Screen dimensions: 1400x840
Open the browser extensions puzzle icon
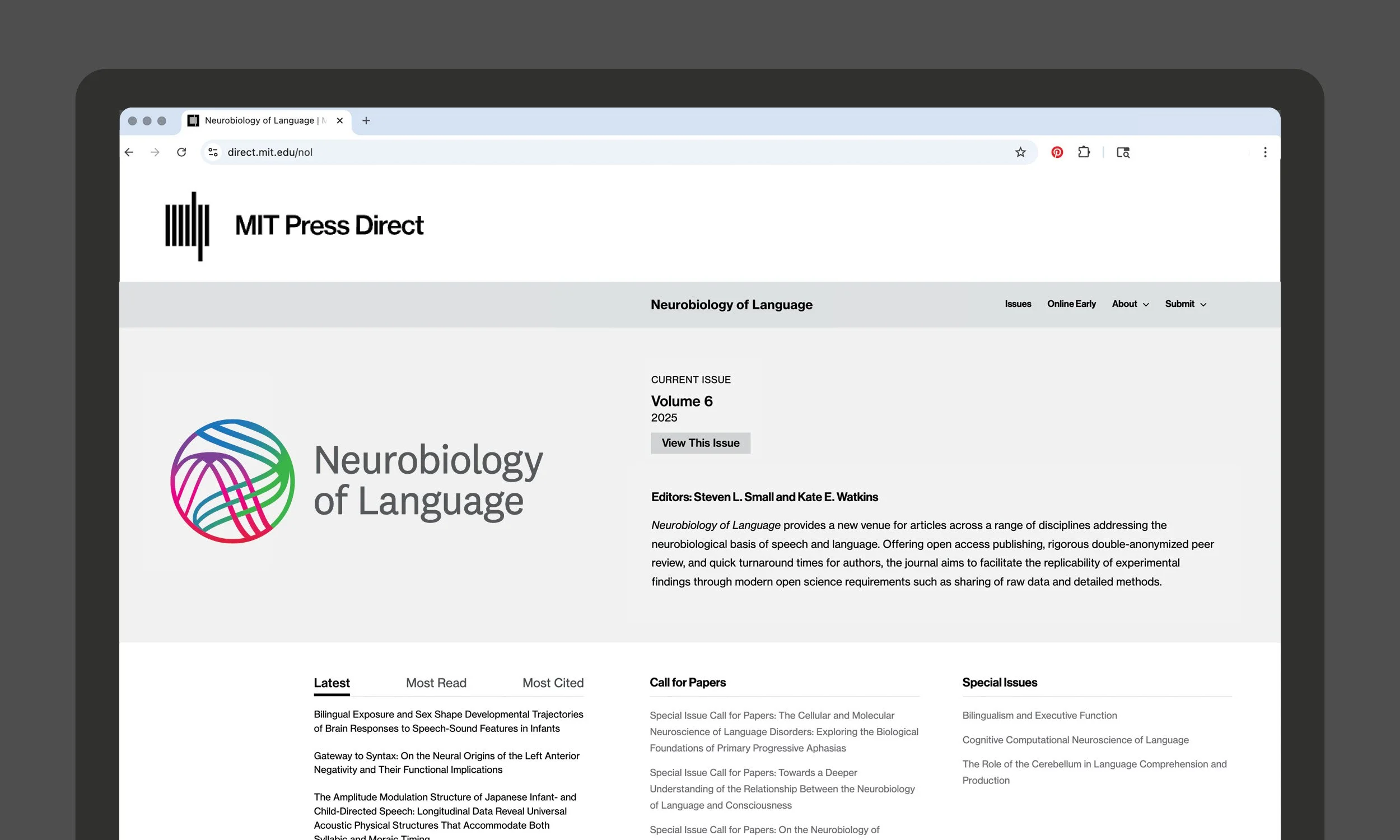(1084, 152)
